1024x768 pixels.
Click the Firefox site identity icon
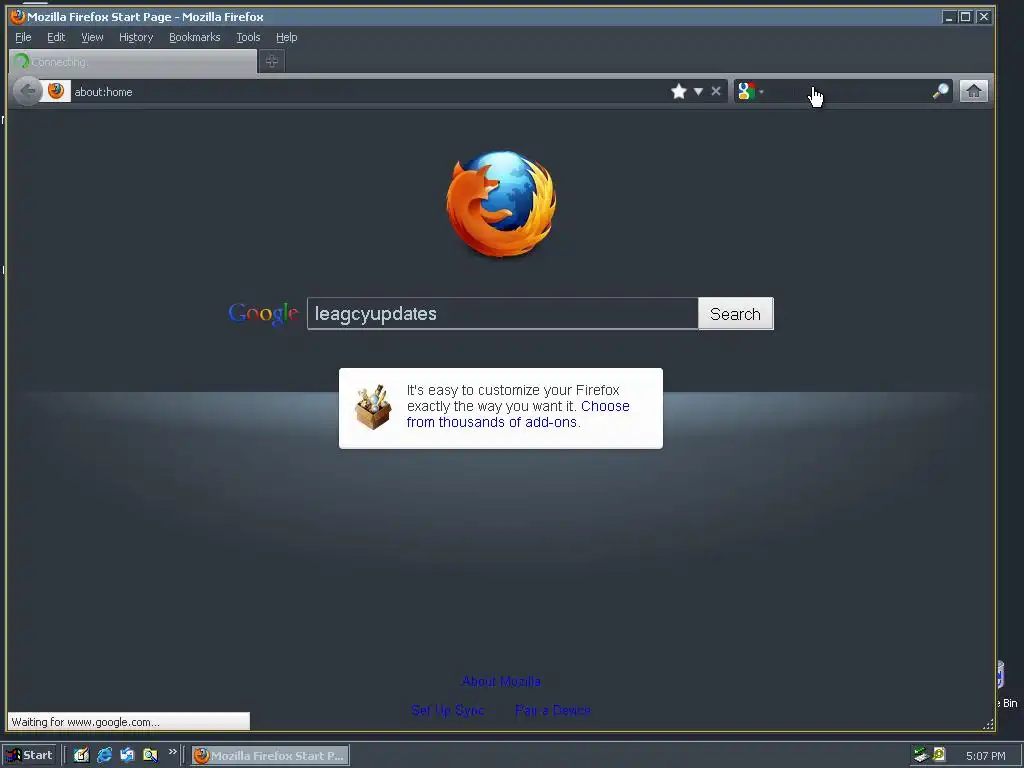tap(56, 91)
